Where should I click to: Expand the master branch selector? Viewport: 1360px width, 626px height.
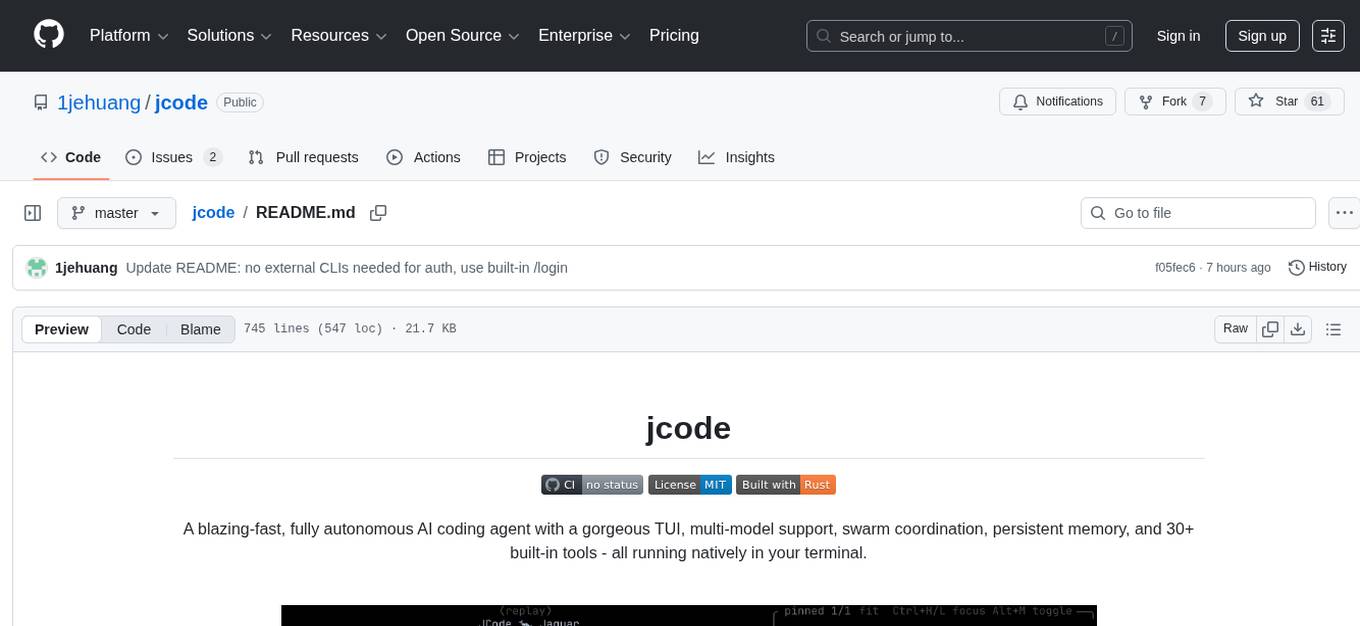(116, 212)
